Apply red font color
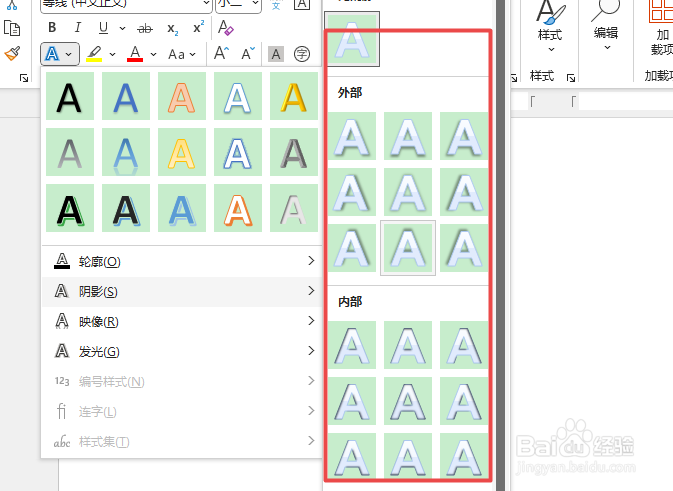The width and height of the screenshot is (673, 491). tap(135, 54)
